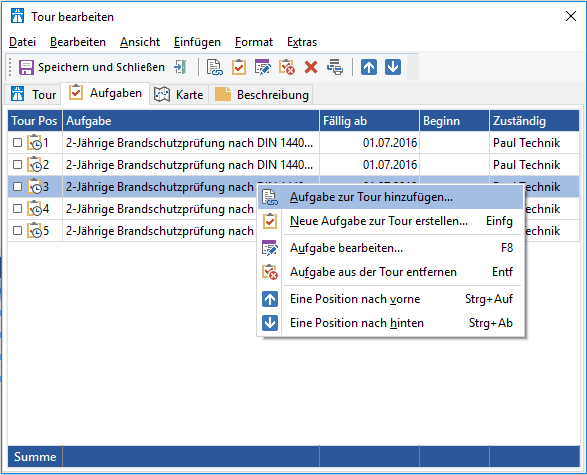
Task: Click the toolbar icon to create new task
Action: click(239, 67)
